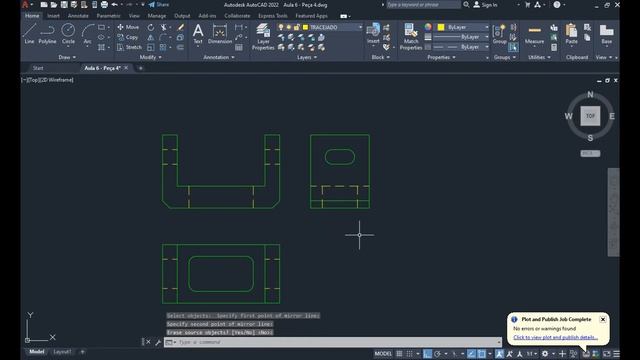
Task: Click the MODEL space button in status bar
Action: 383,354
